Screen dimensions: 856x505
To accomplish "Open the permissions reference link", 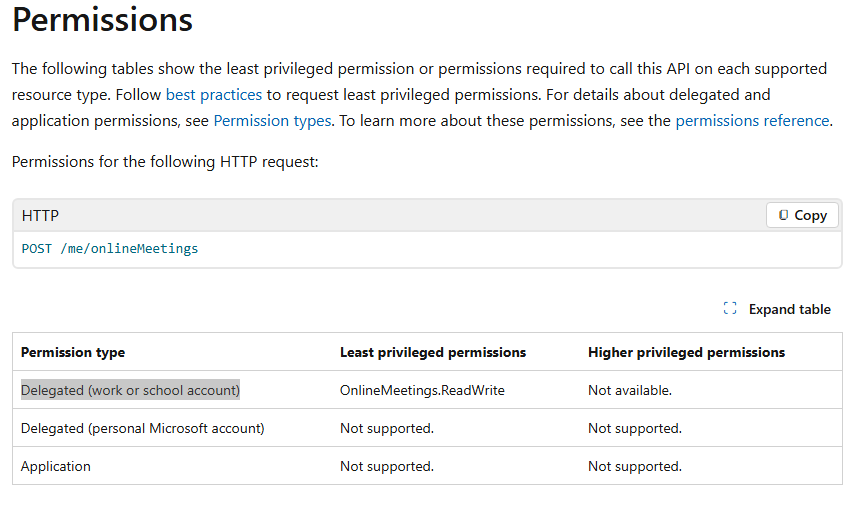I will click(752, 121).
